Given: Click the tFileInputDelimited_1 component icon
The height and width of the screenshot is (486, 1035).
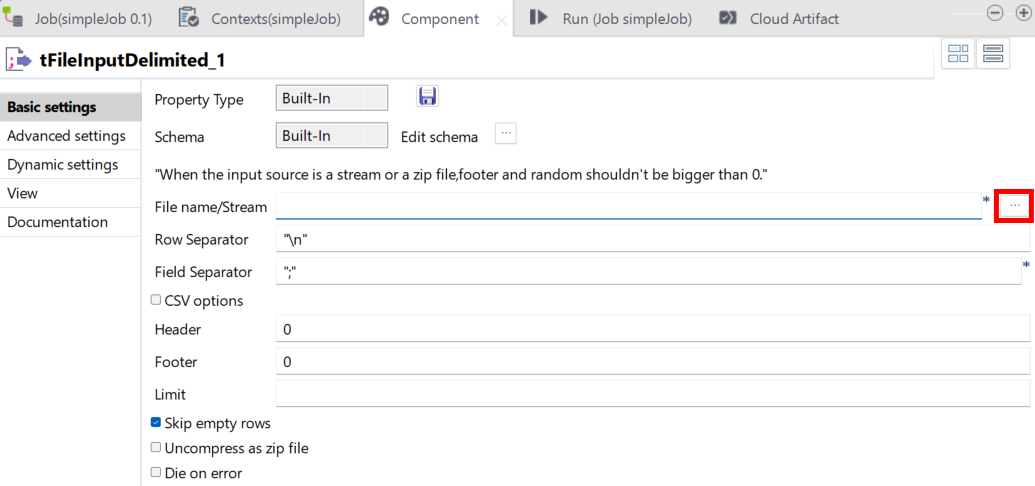Looking at the screenshot, I should tap(18, 61).
